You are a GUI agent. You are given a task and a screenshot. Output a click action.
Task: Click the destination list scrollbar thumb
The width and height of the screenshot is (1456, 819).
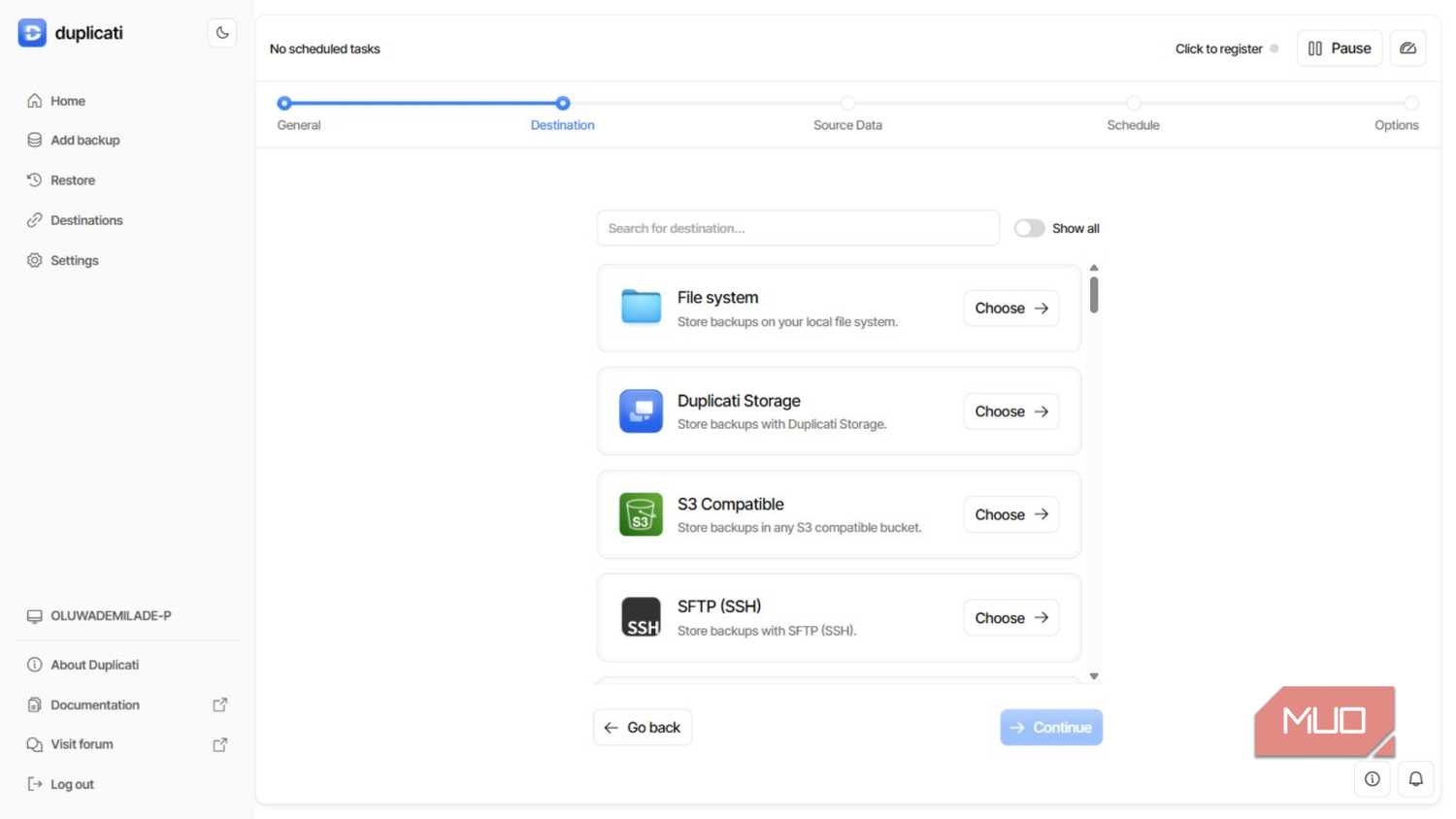[x=1094, y=295]
